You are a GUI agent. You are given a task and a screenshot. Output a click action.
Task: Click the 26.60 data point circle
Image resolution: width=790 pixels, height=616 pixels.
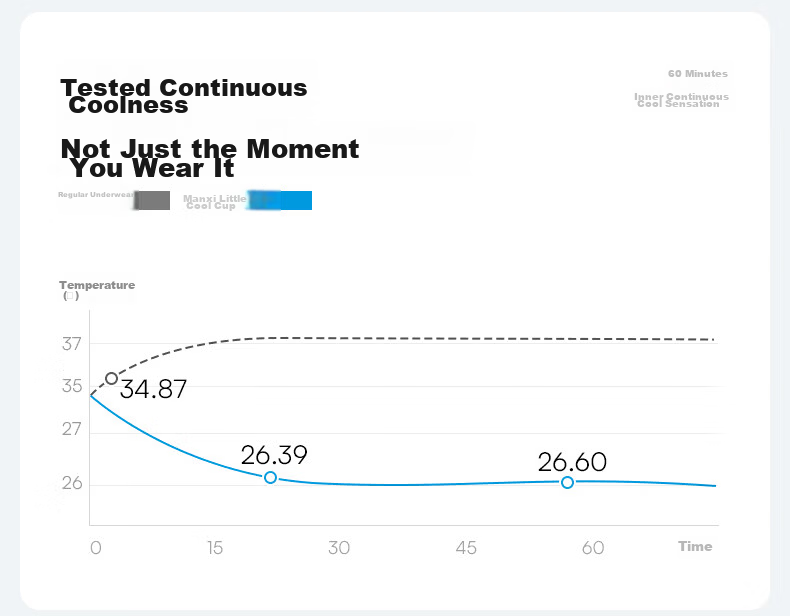coord(567,483)
